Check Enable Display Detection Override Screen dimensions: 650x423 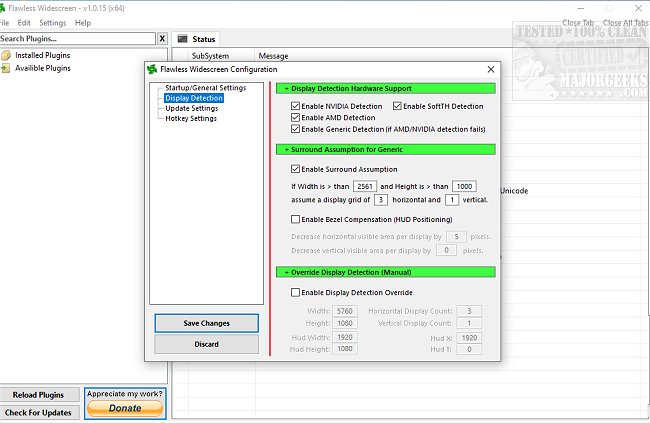click(x=295, y=292)
